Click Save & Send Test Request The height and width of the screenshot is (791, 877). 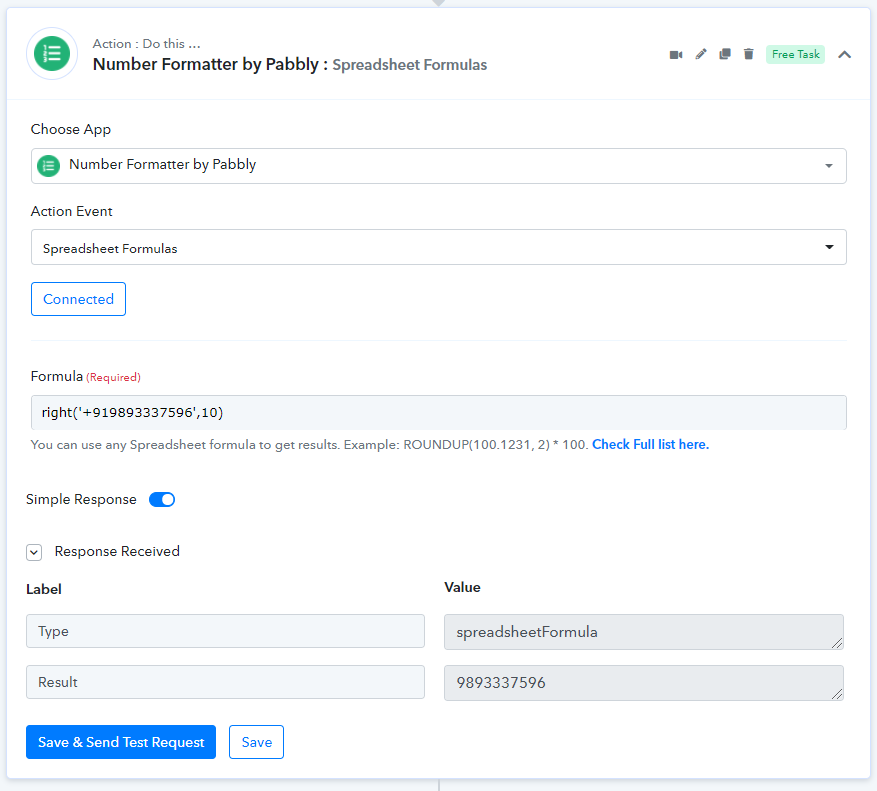click(121, 742)
